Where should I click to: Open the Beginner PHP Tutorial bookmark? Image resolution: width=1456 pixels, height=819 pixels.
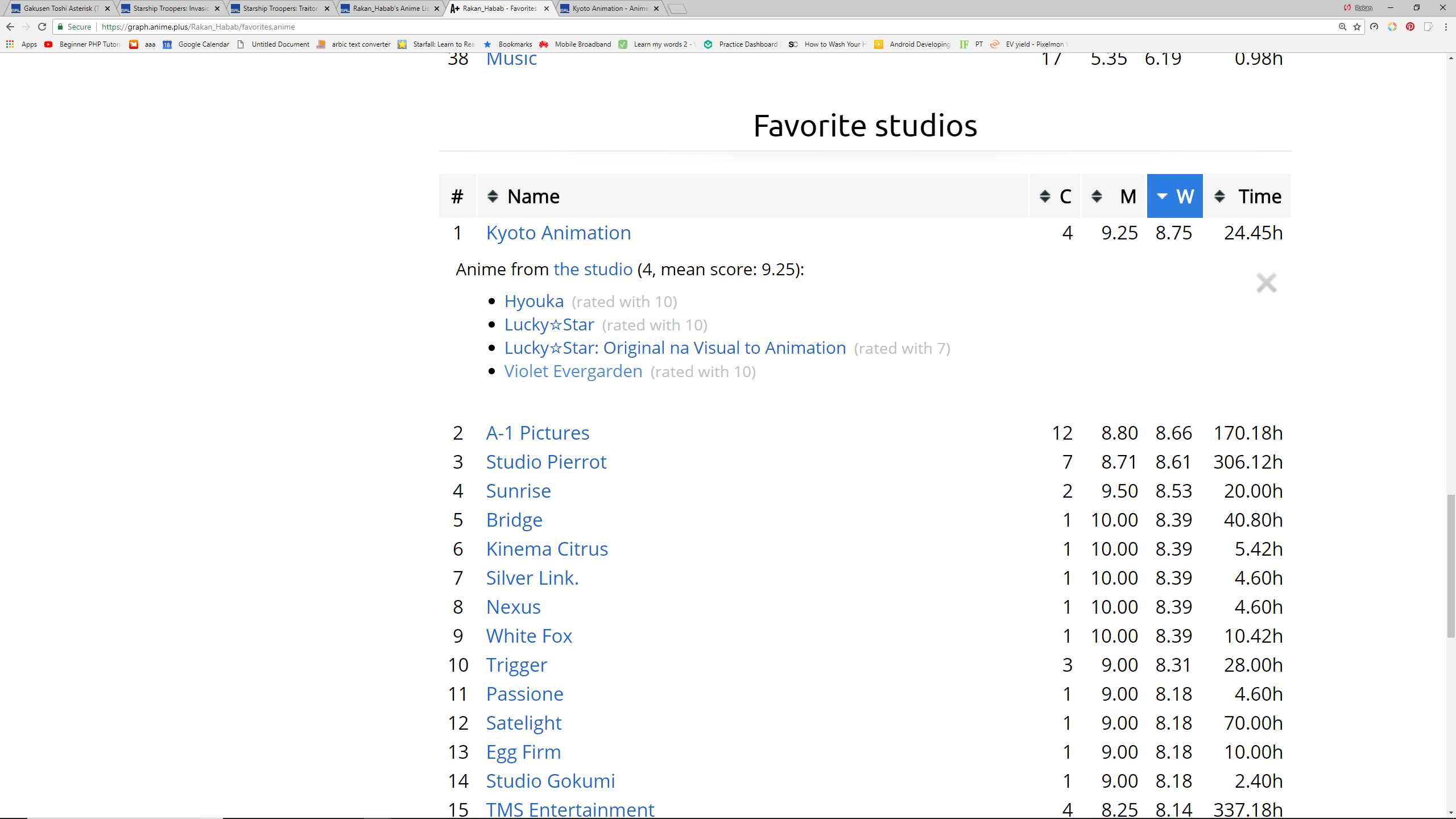83,44
